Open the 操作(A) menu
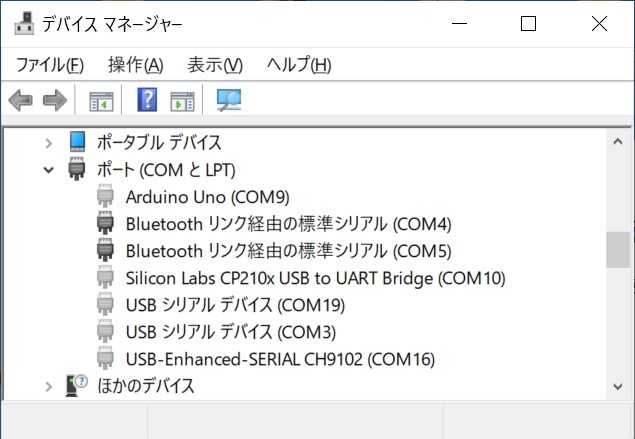The image size is (635, 439). click(x=136, y=65)
